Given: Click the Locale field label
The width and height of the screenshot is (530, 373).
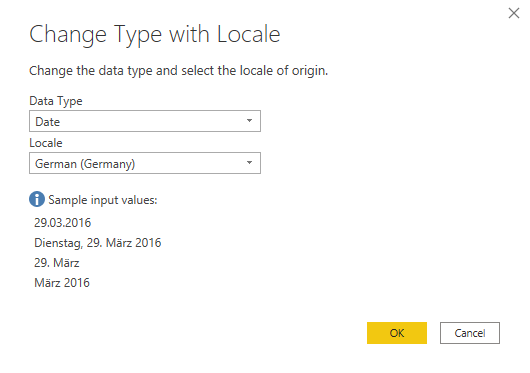Looking at the screenshot, I should 46,143.
